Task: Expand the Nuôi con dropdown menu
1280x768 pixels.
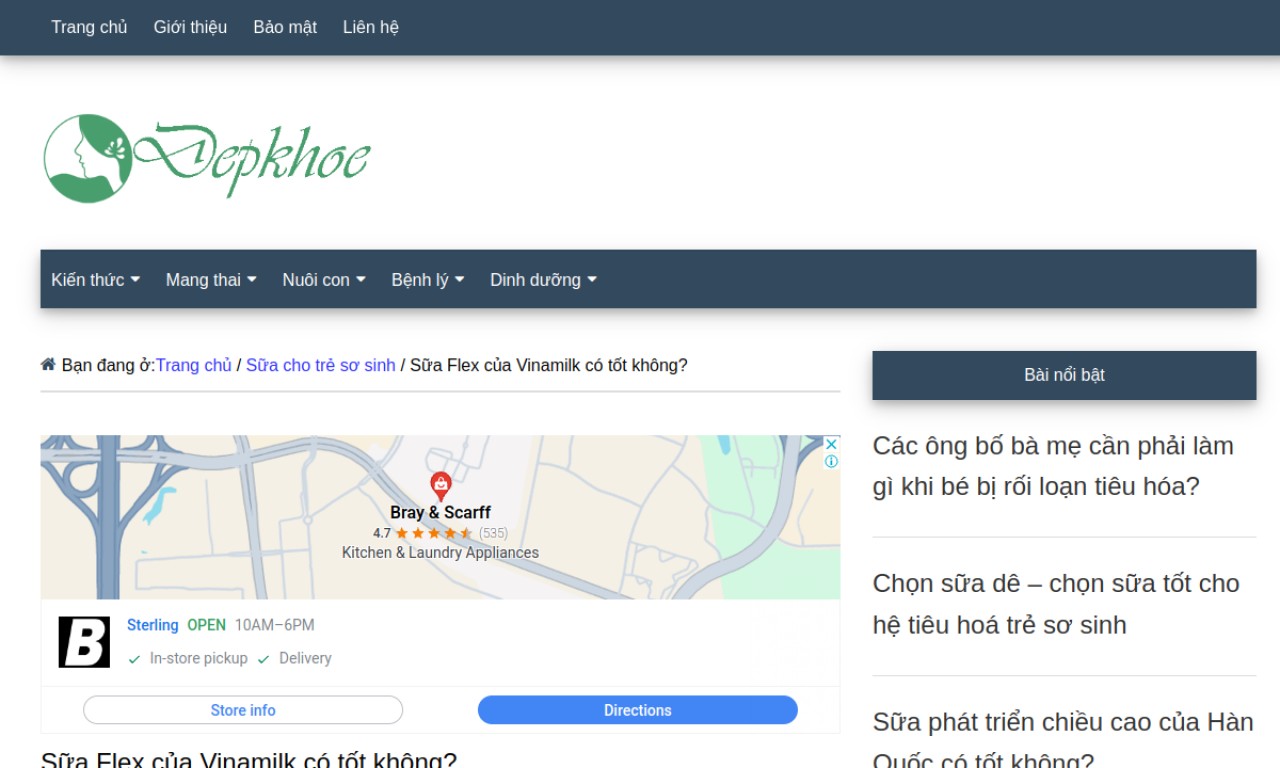Action: pyautogui.click(x=324, y=280)
